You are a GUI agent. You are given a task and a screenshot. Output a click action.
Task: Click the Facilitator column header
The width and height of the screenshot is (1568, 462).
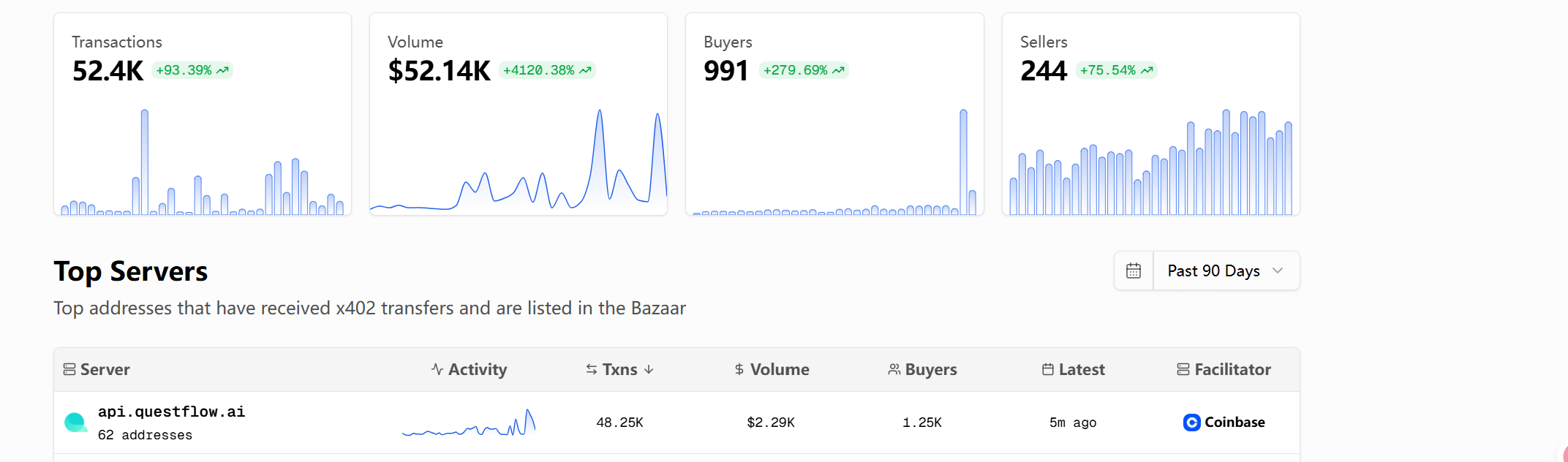point(1224,369)
